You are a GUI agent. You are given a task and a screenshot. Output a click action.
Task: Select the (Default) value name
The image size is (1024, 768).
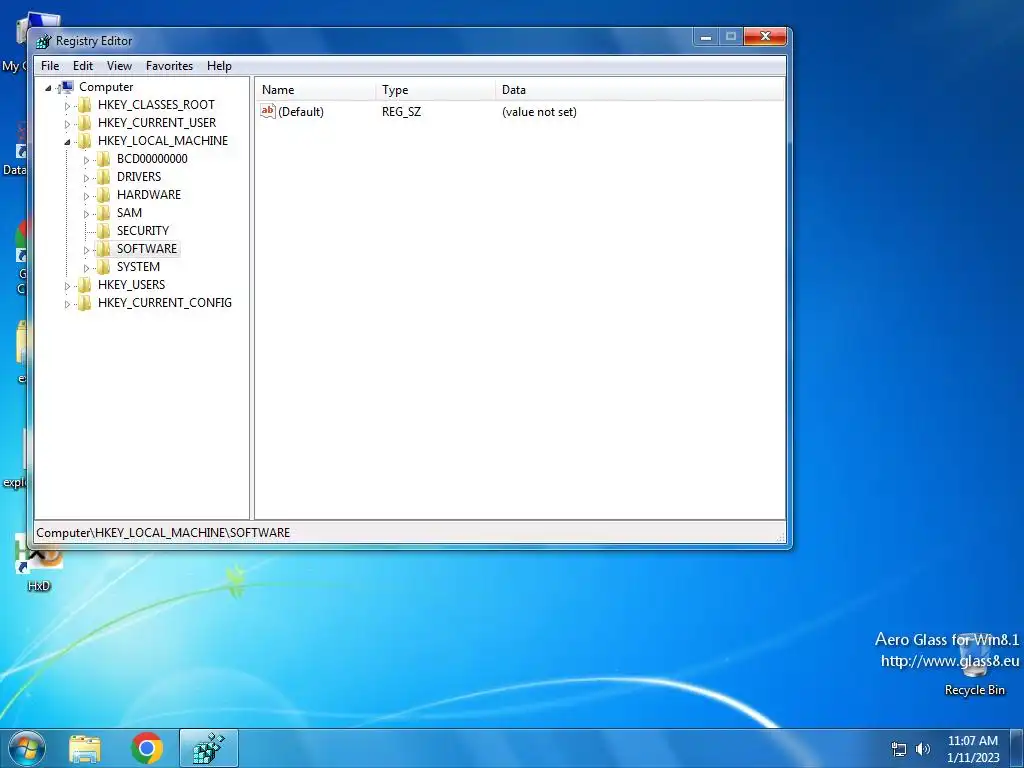(x=300, y=112)
